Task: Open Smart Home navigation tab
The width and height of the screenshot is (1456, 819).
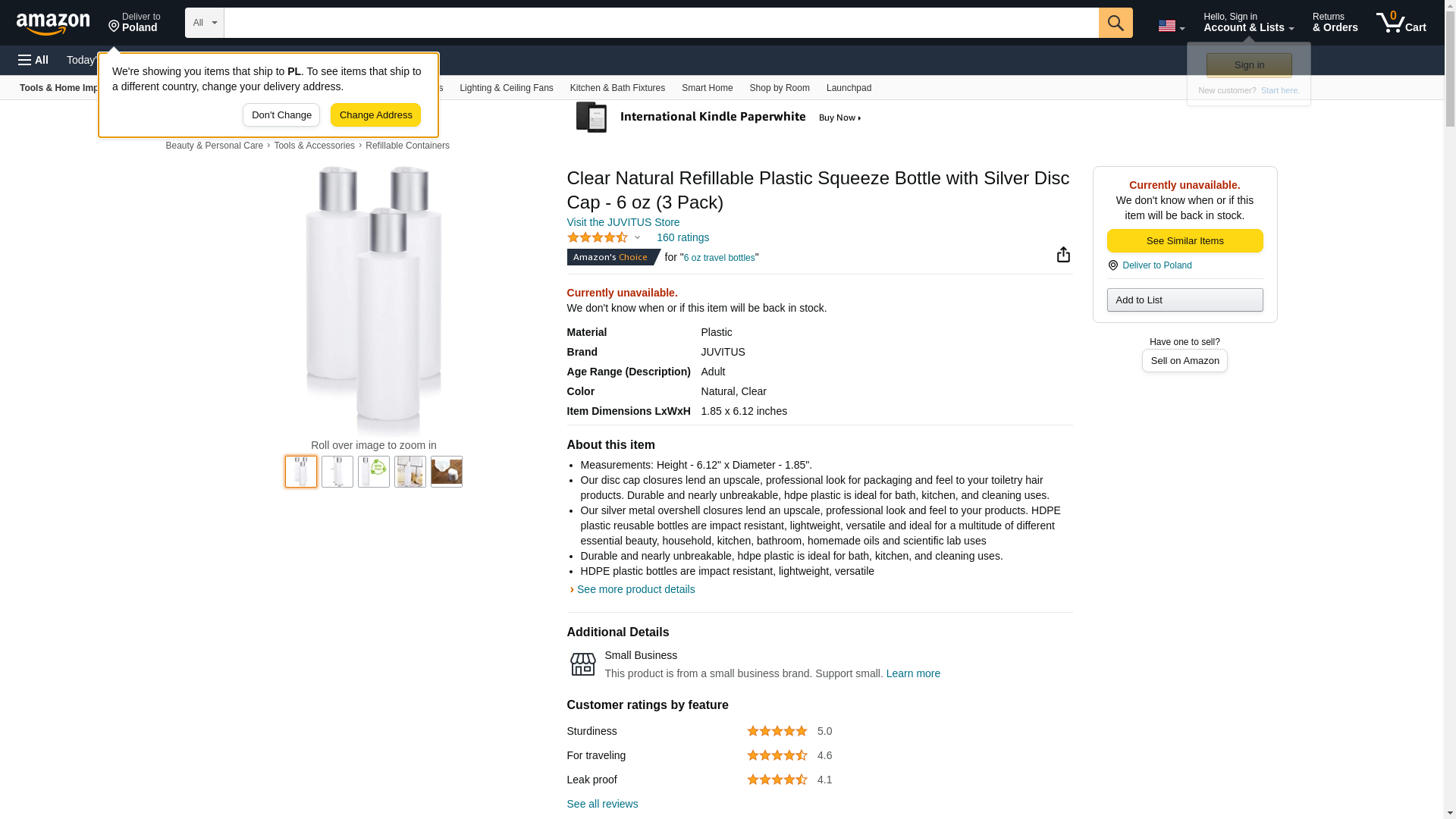Action: [x=707, y=88]
